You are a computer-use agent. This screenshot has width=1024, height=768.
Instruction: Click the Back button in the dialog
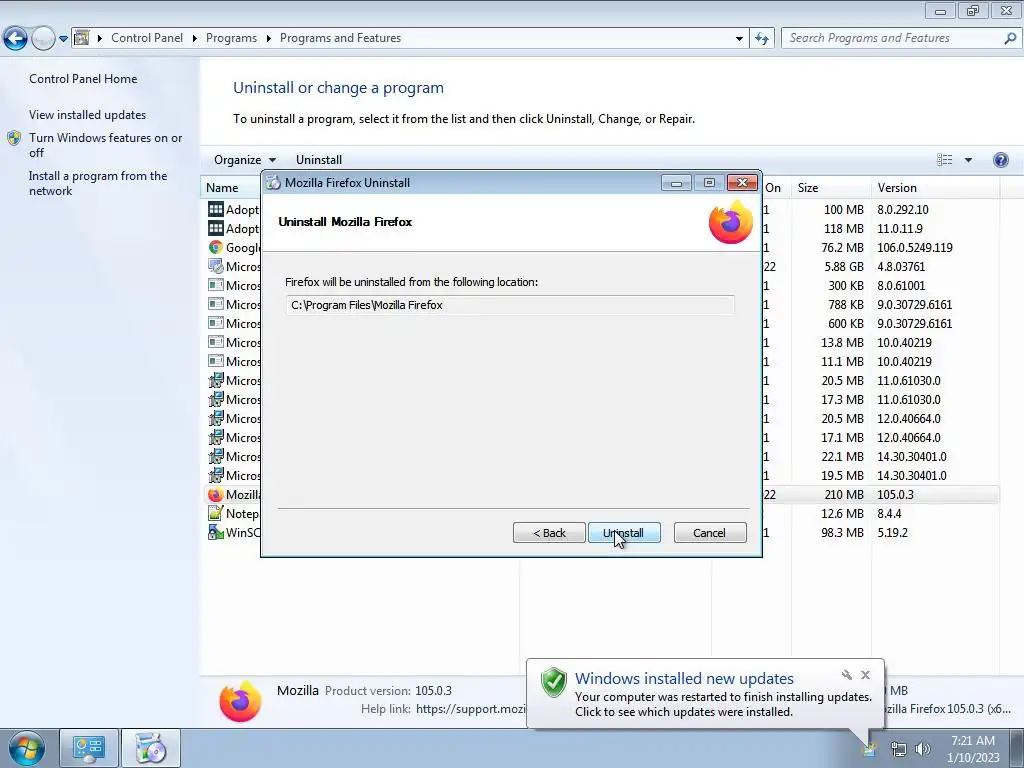tap(549, 533)
